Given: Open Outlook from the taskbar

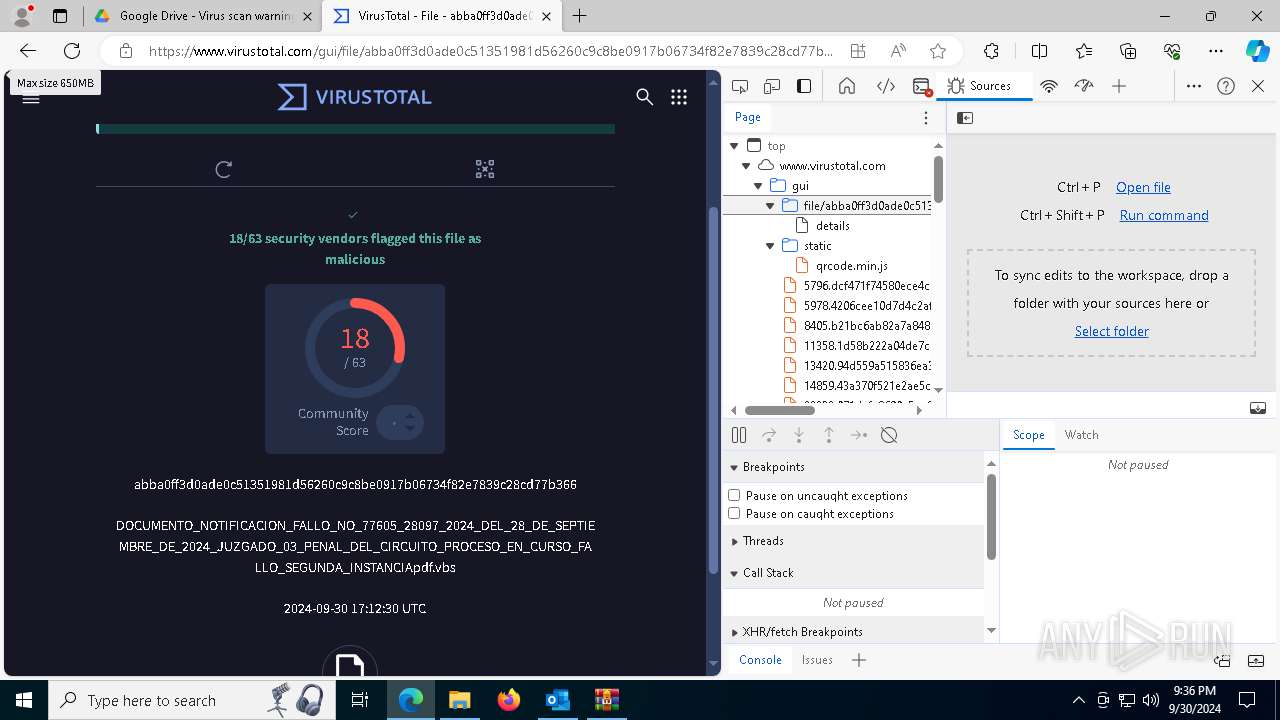Looking at the screenshot, I should (557, 700).
